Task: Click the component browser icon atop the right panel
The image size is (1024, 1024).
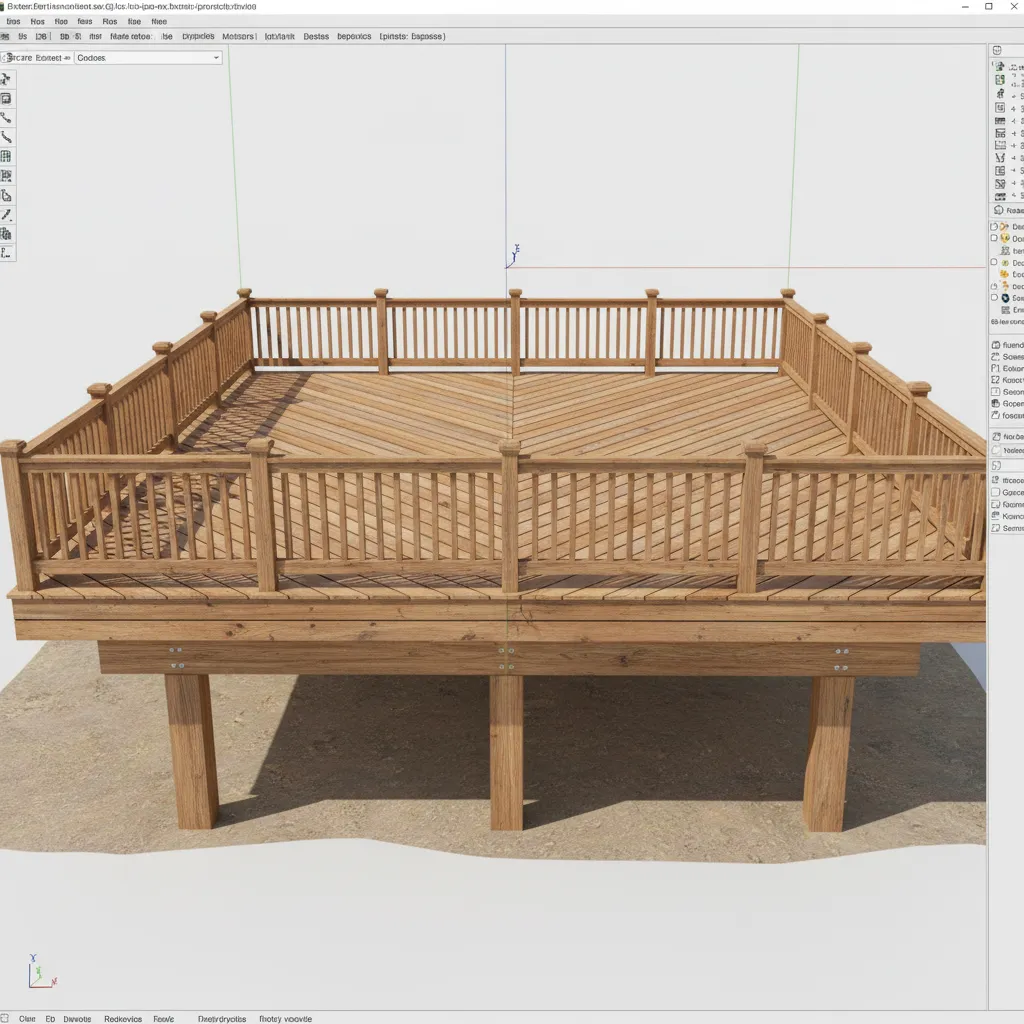Action: tap(997, 48)
